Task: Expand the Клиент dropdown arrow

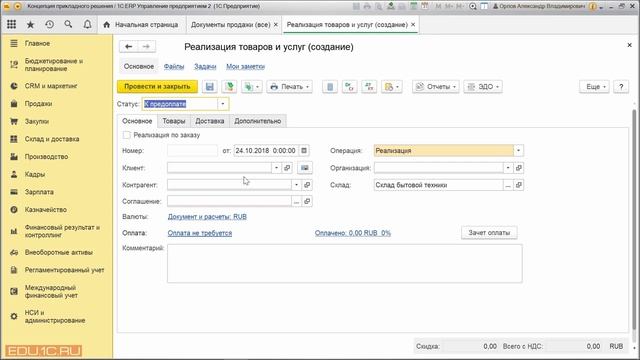Action: [x=276, y=168]
